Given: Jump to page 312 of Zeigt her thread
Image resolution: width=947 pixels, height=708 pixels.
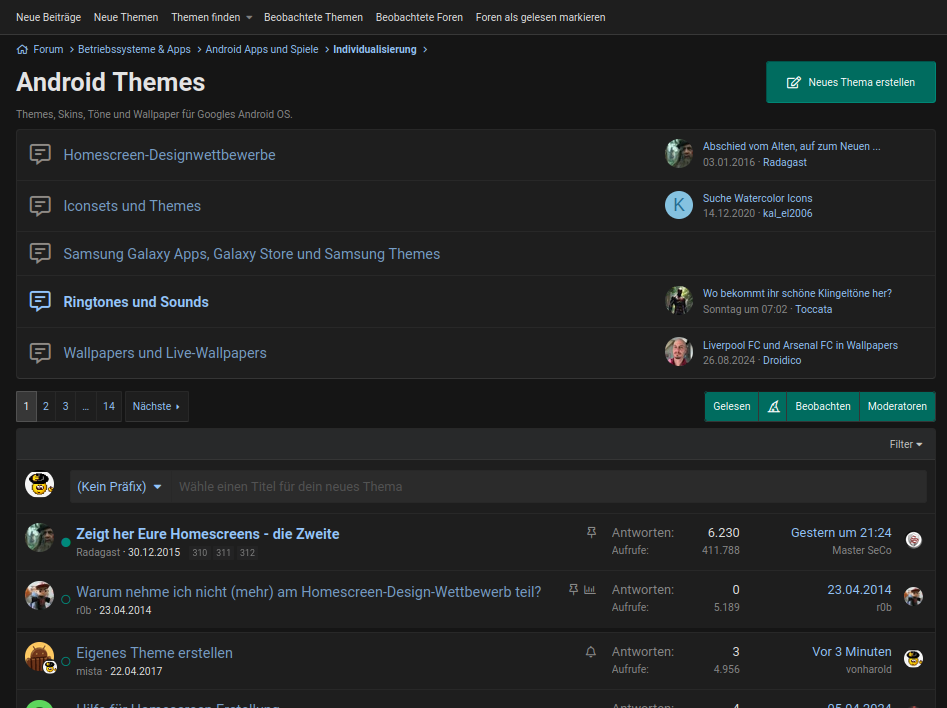Looking at the screenshot, I should coord(247,553).
